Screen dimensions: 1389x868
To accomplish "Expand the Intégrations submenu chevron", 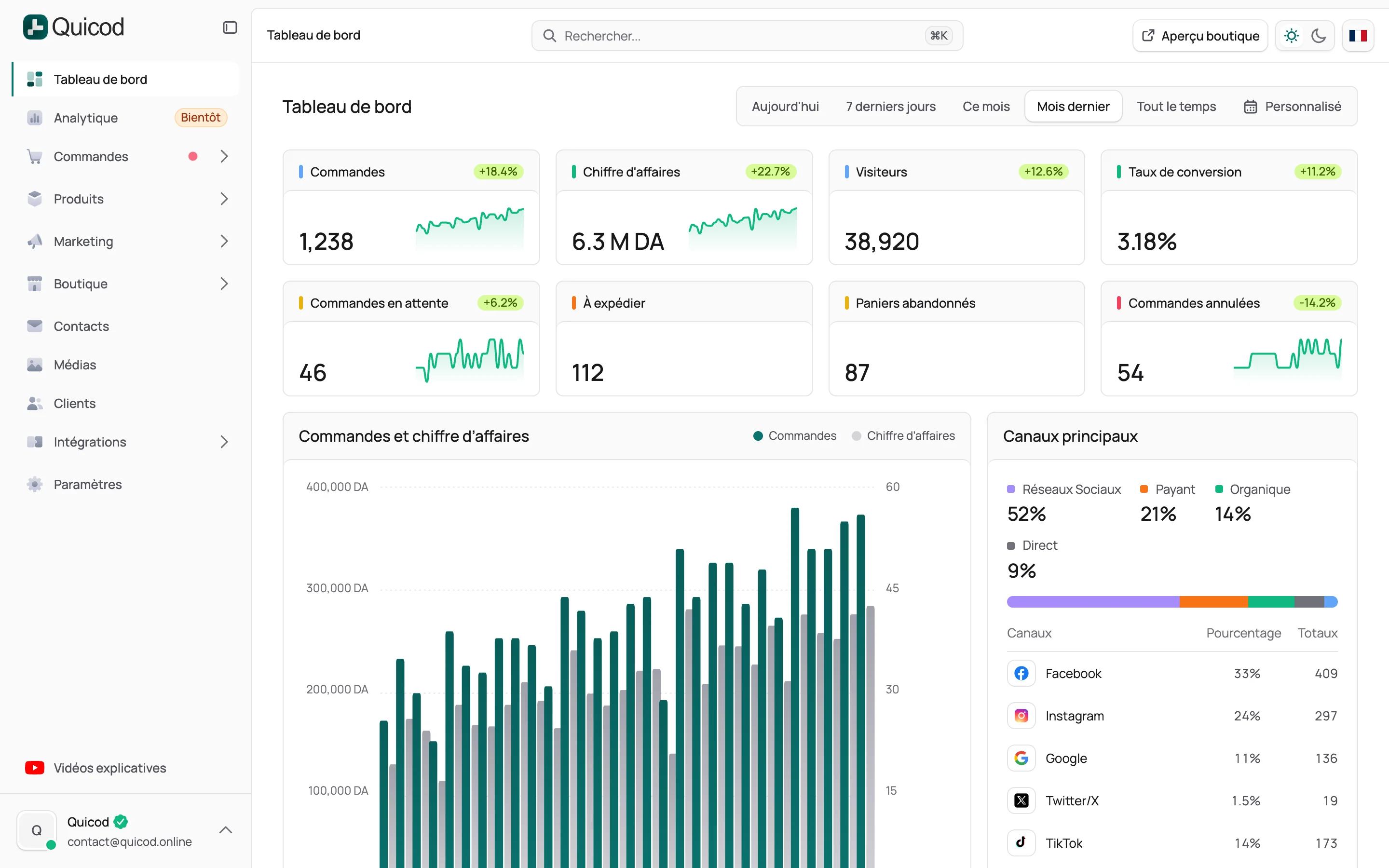I will point(224,441).
